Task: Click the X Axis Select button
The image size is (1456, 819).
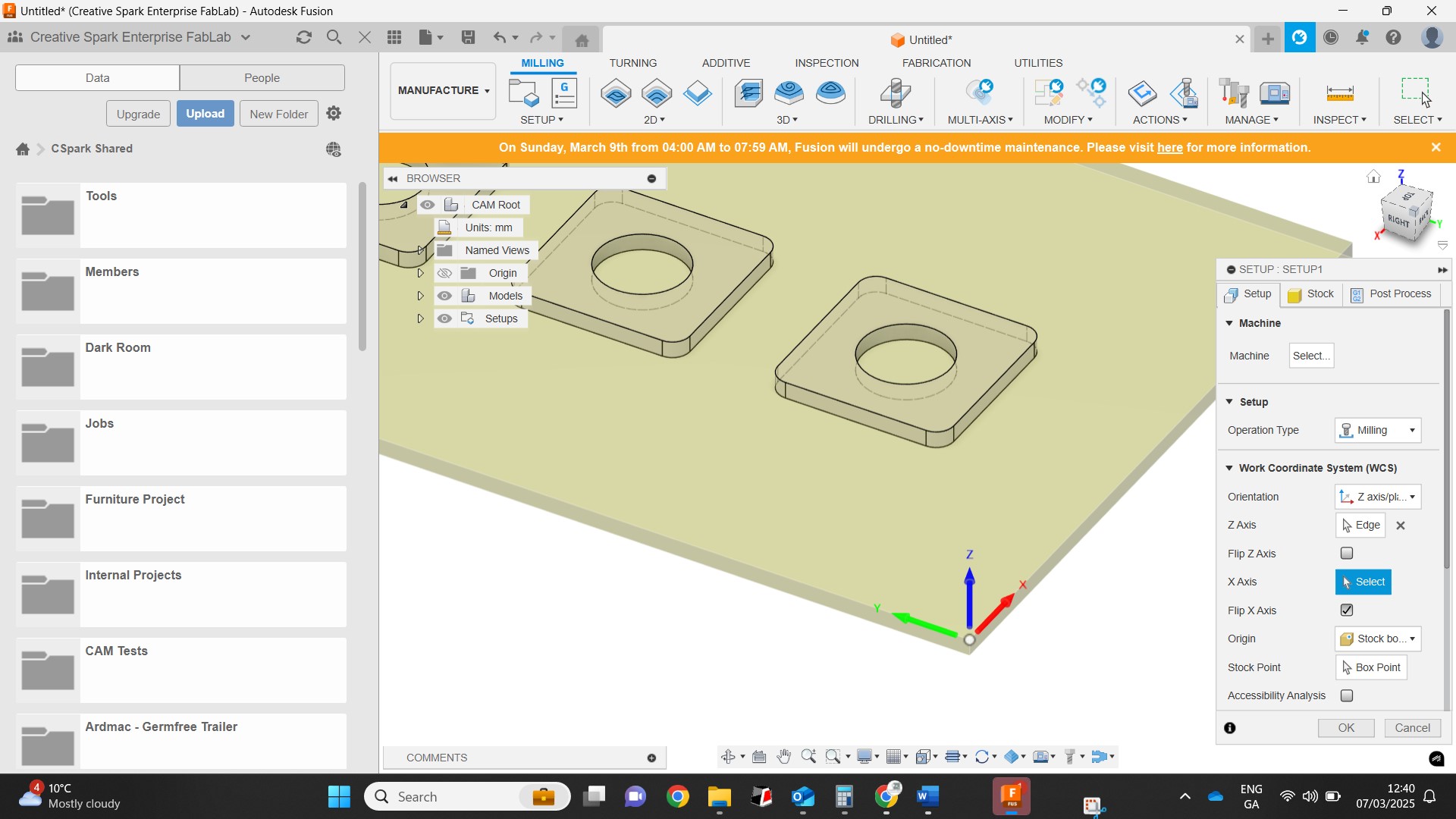Action: pyautogui.click(x=1363, y=582)
